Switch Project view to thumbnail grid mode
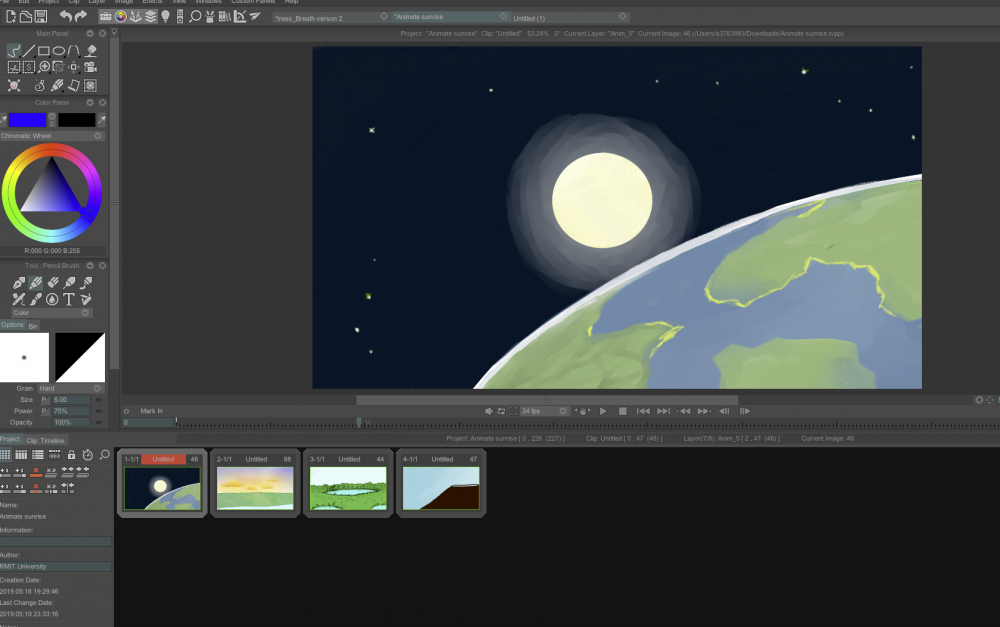Viewport: 1000px width, 627px height. (5, 455)
